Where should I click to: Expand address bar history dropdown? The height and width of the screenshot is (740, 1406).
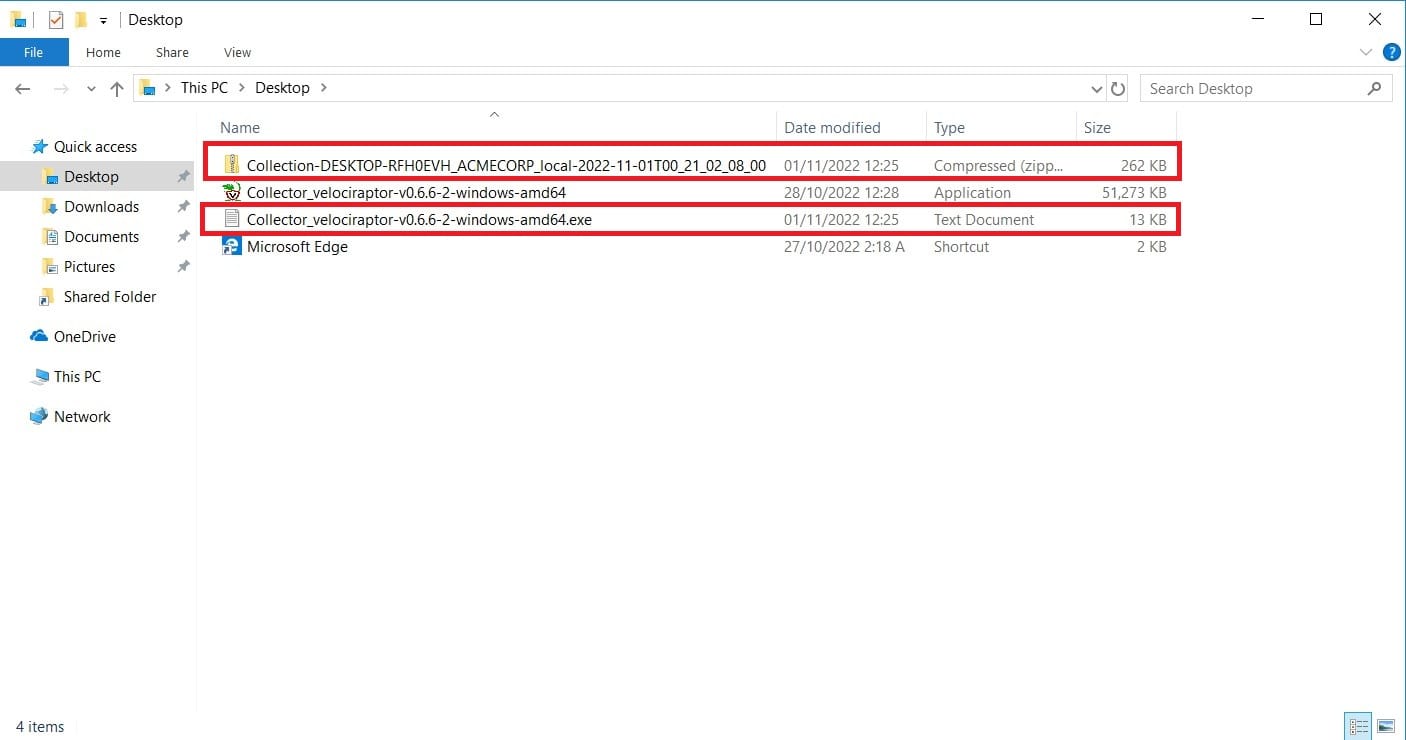(1097, 89)
